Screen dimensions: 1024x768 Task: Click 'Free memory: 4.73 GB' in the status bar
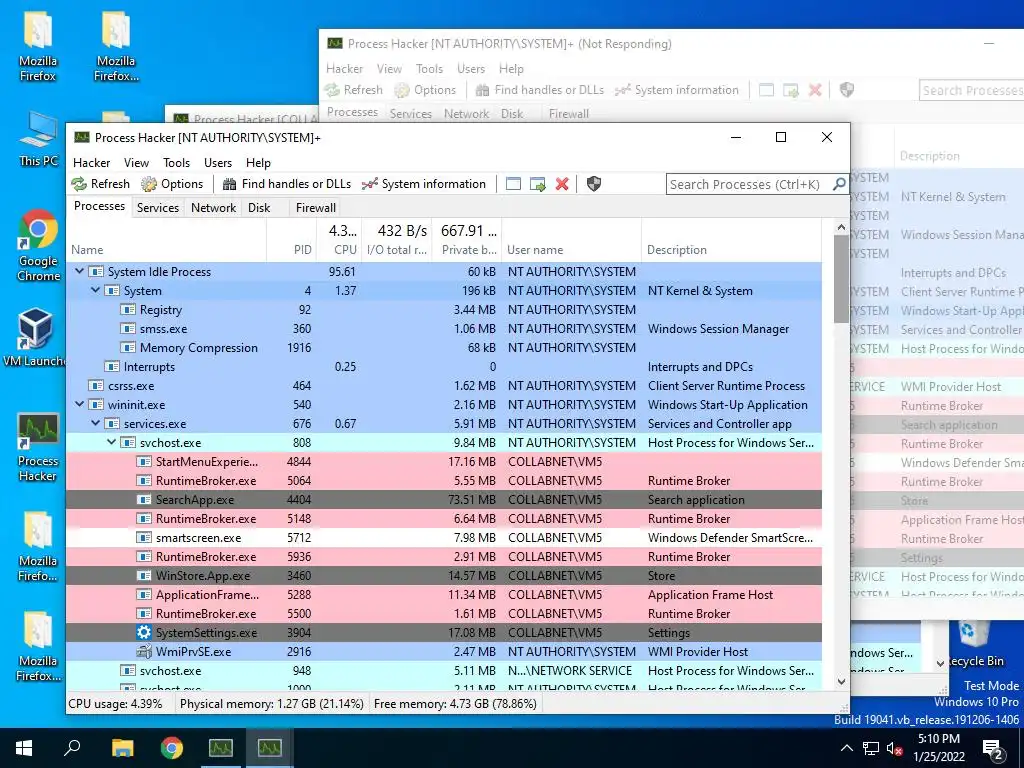click(455, 704)
